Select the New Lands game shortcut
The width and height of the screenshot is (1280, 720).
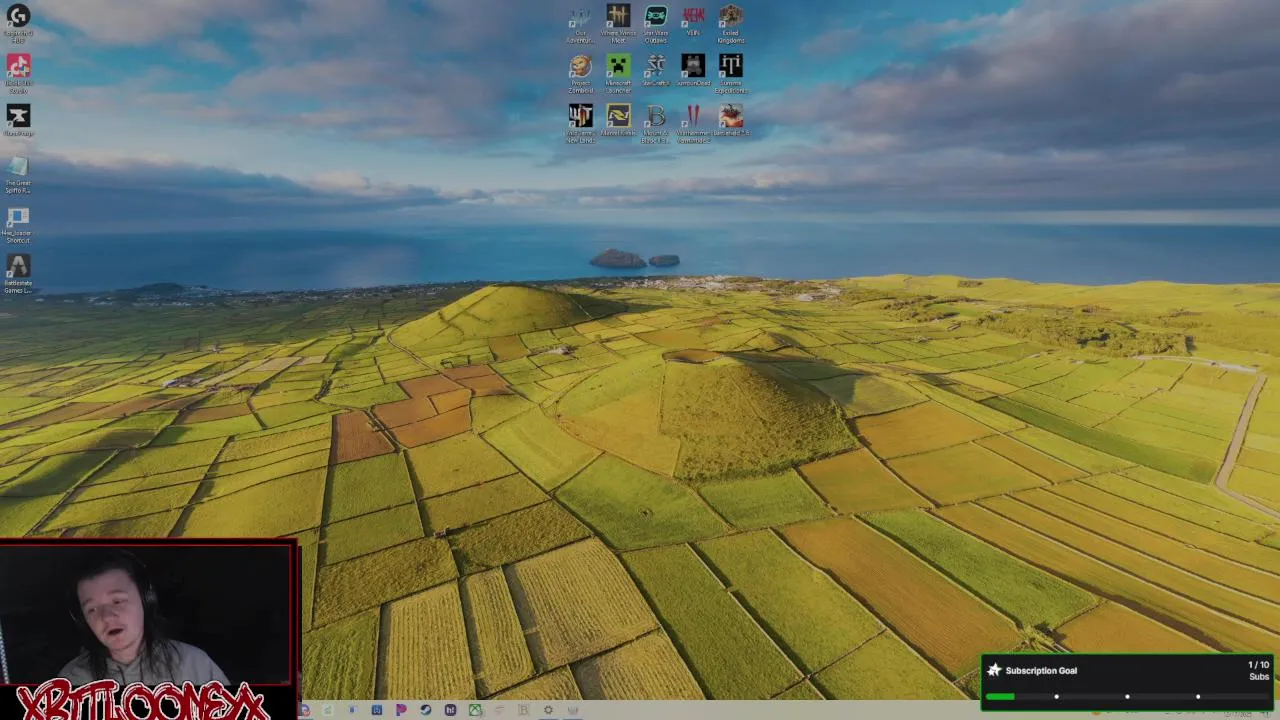tap(580, 123)
